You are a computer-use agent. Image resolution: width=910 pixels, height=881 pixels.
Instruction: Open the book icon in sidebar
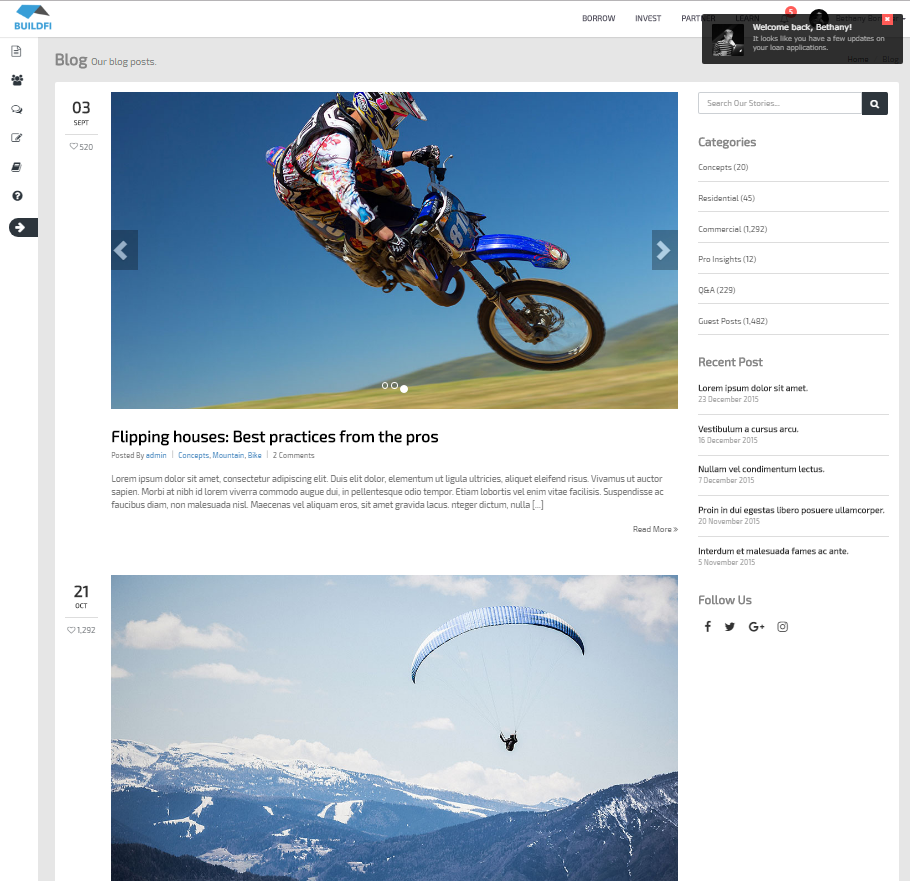pos(17,167)
